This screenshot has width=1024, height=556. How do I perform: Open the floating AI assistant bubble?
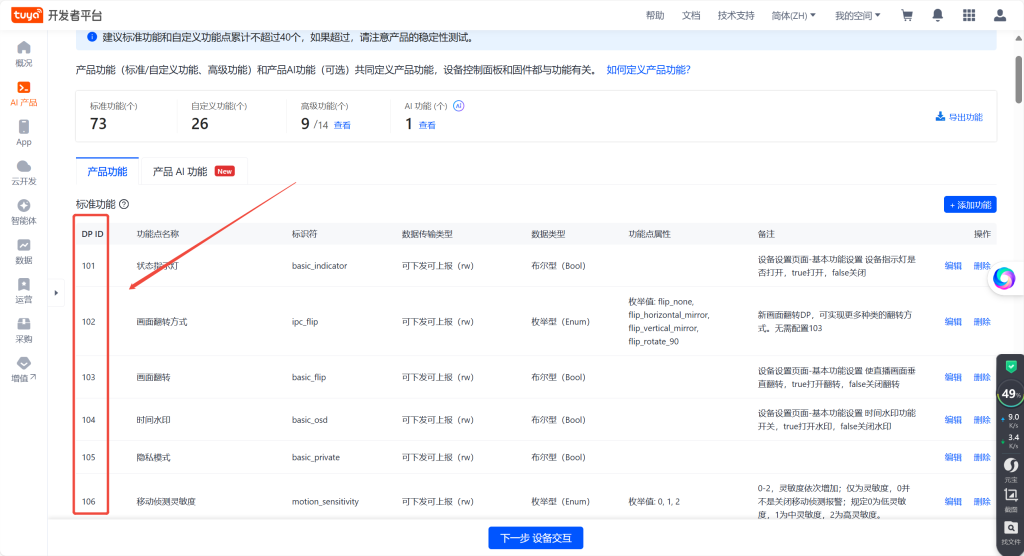[x=1003, y=278]
